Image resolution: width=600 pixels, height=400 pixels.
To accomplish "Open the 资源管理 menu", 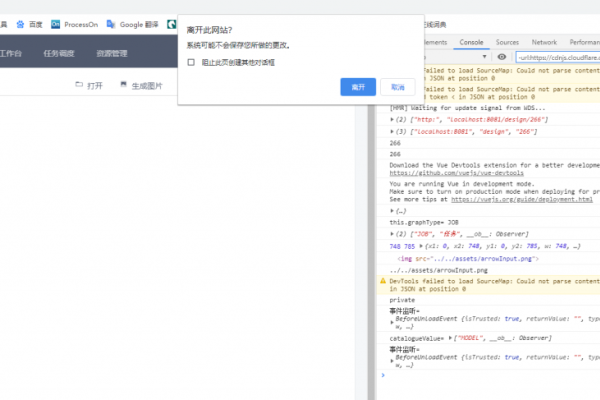I will pos(112,53).
